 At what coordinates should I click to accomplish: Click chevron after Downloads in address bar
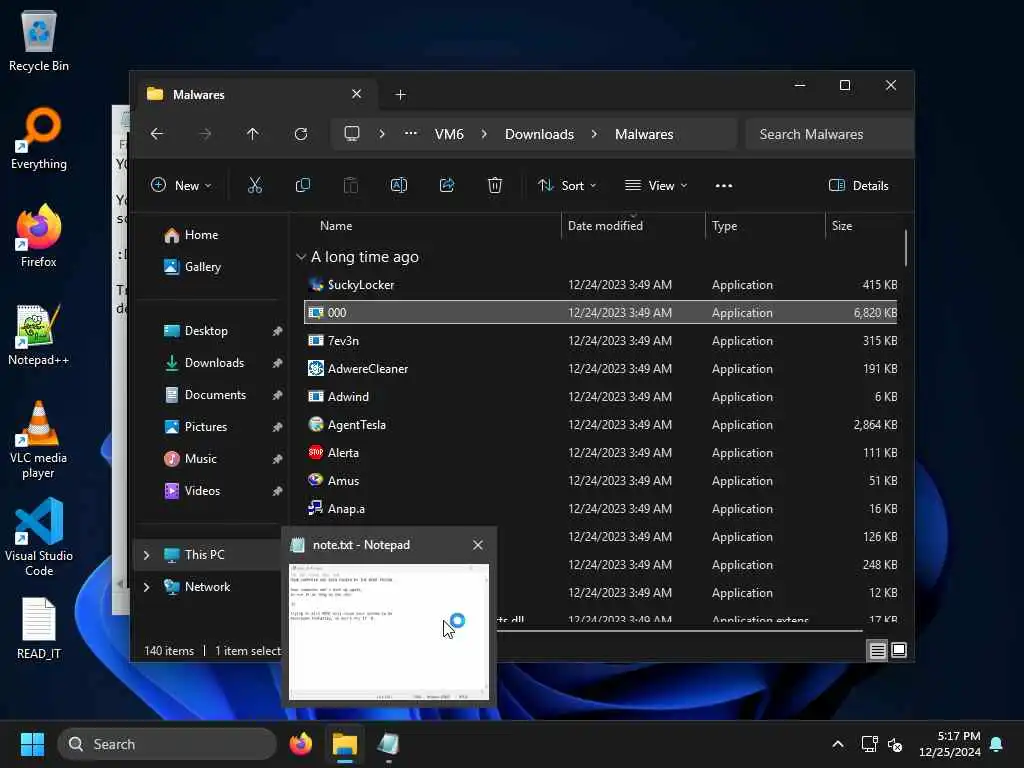tap(594, 134)
